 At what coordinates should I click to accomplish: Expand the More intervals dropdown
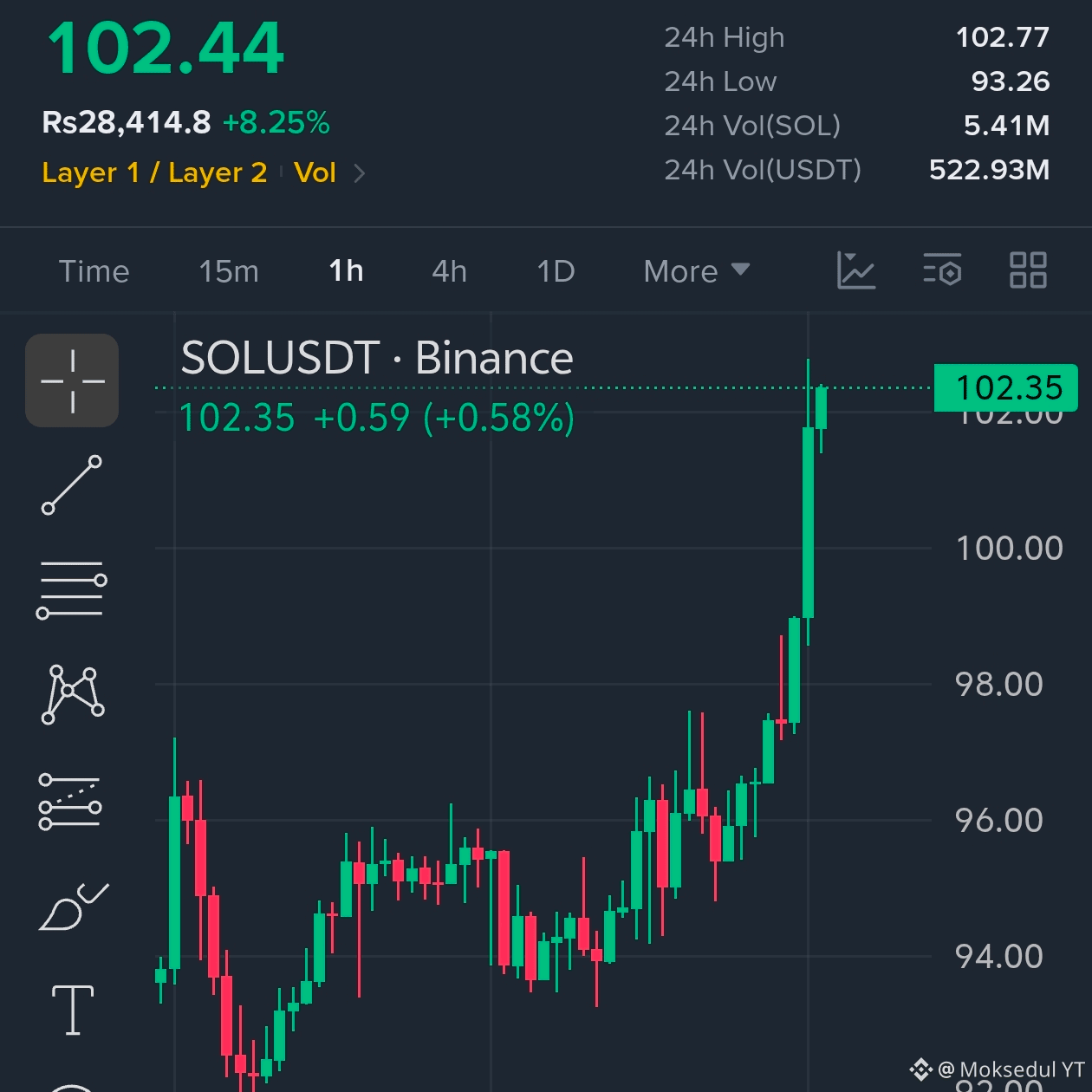(x=696, y=271)
